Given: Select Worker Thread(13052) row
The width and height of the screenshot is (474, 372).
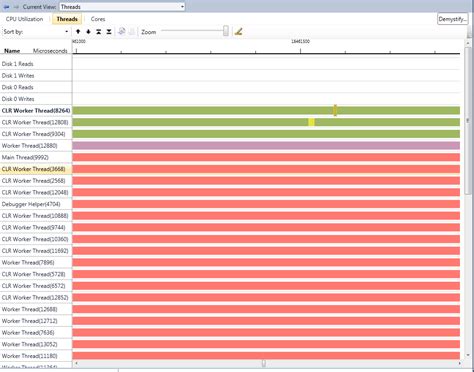Looking at the screenshot, I should (36, 344).
